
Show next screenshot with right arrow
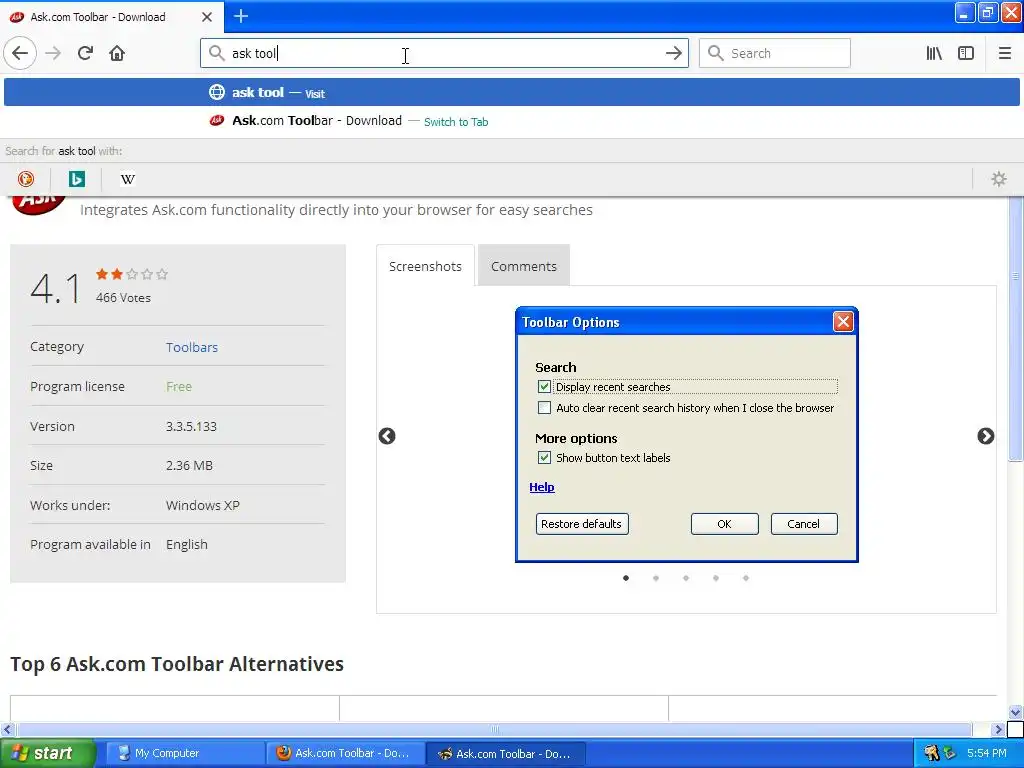(985, 436)
